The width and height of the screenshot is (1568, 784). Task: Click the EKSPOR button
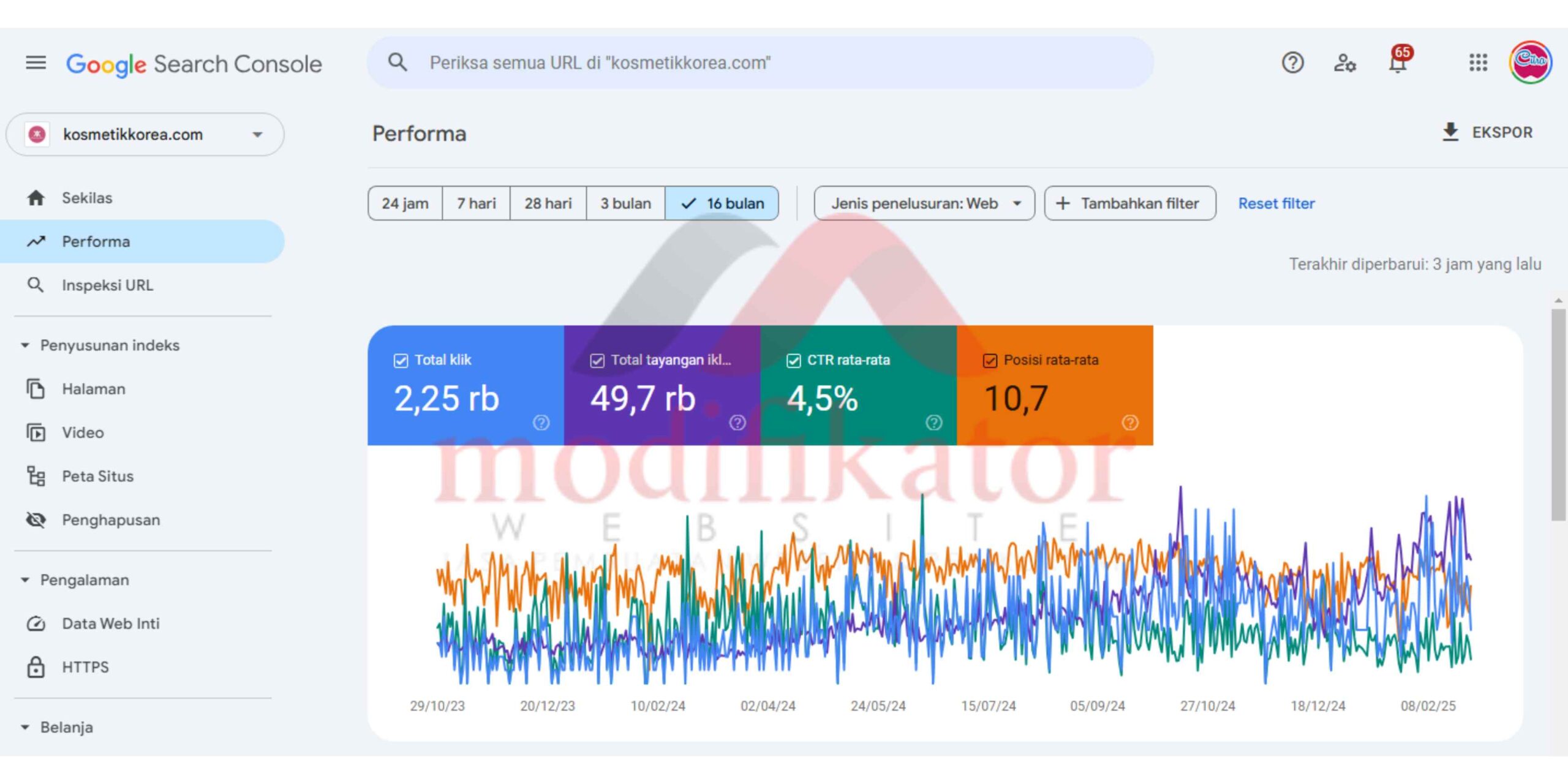1487,132
